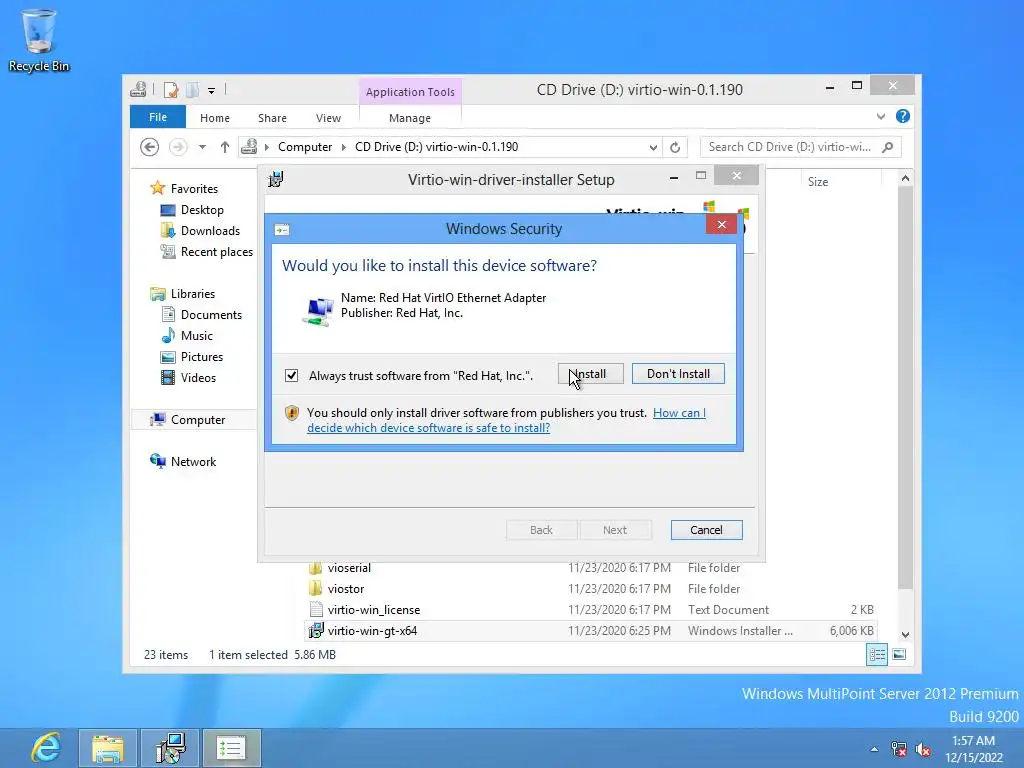Viewport: 1024px width, 768px height.
Task: Show hidden system tray icons arrow
Action: (874, 749)
